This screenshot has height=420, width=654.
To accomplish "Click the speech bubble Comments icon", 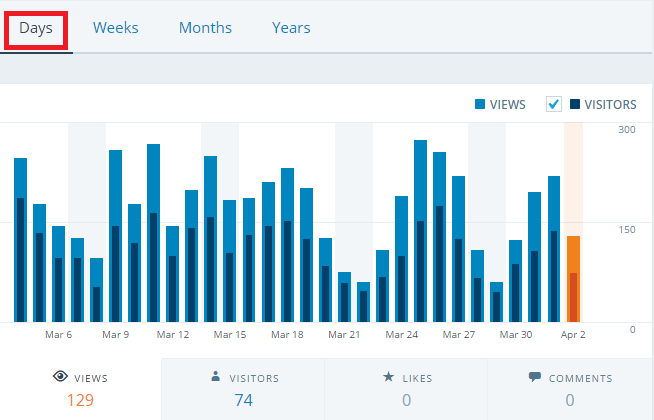I will click(x=534, y=378).
